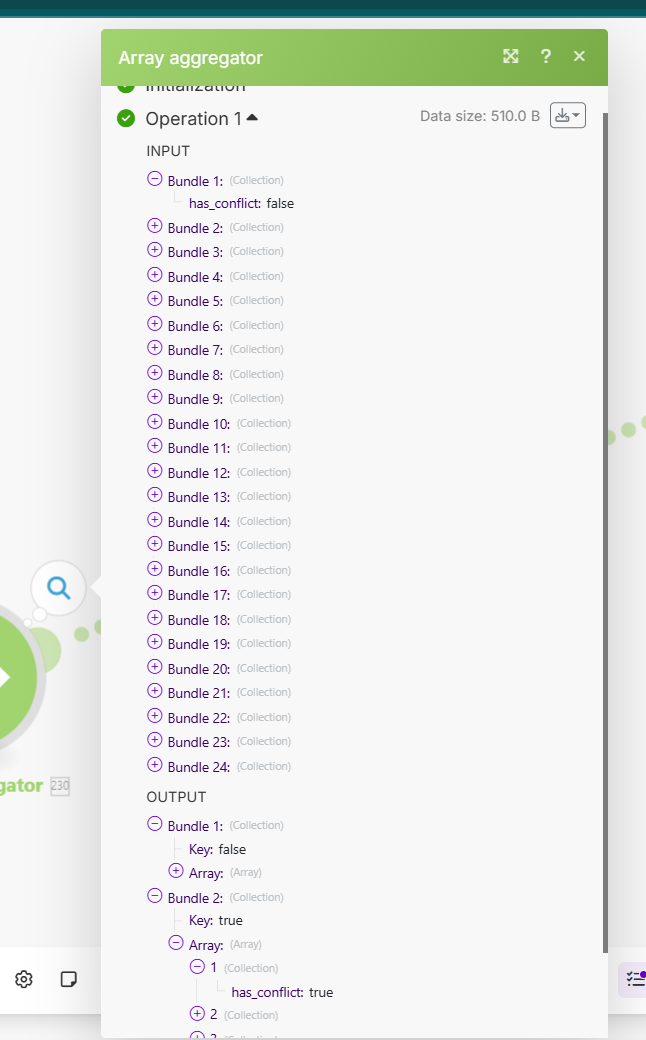Expand INPUT Bundle 16
Screen dimensions: 646x1040
(x=155, y=569)
